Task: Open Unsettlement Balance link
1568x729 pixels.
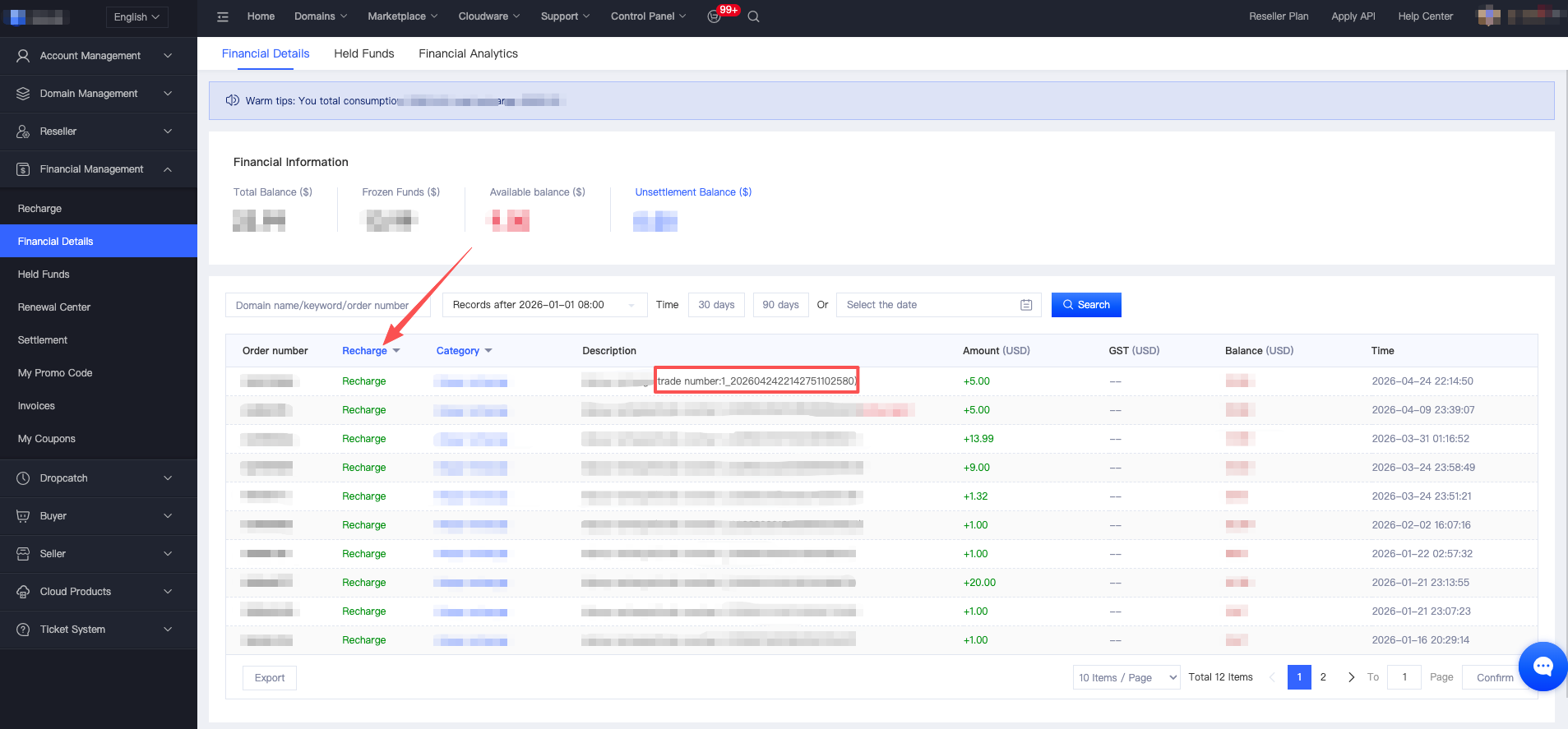Action: coord(693,192)
